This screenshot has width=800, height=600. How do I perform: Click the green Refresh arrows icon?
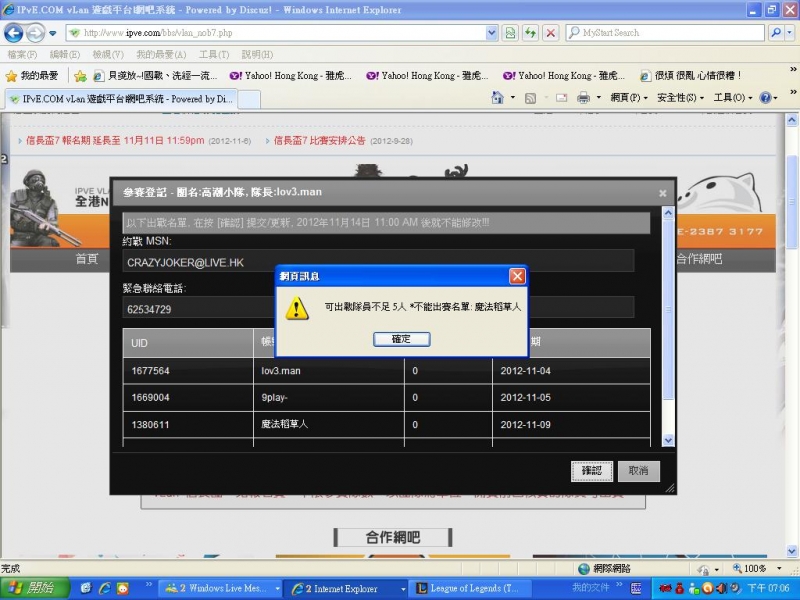coord(530,33)
